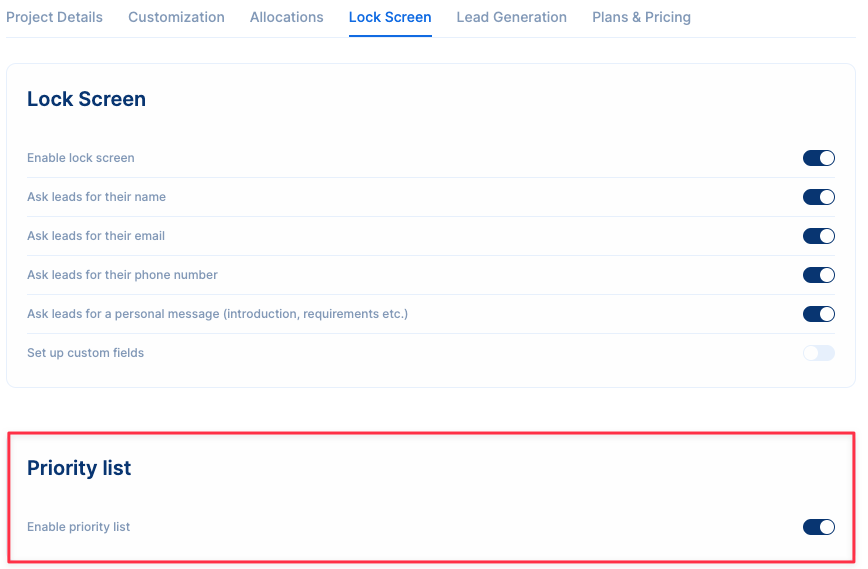The image size is (868, 569).
Task: Toggle Ask leads for their email
Action: [x=819, y=236]
